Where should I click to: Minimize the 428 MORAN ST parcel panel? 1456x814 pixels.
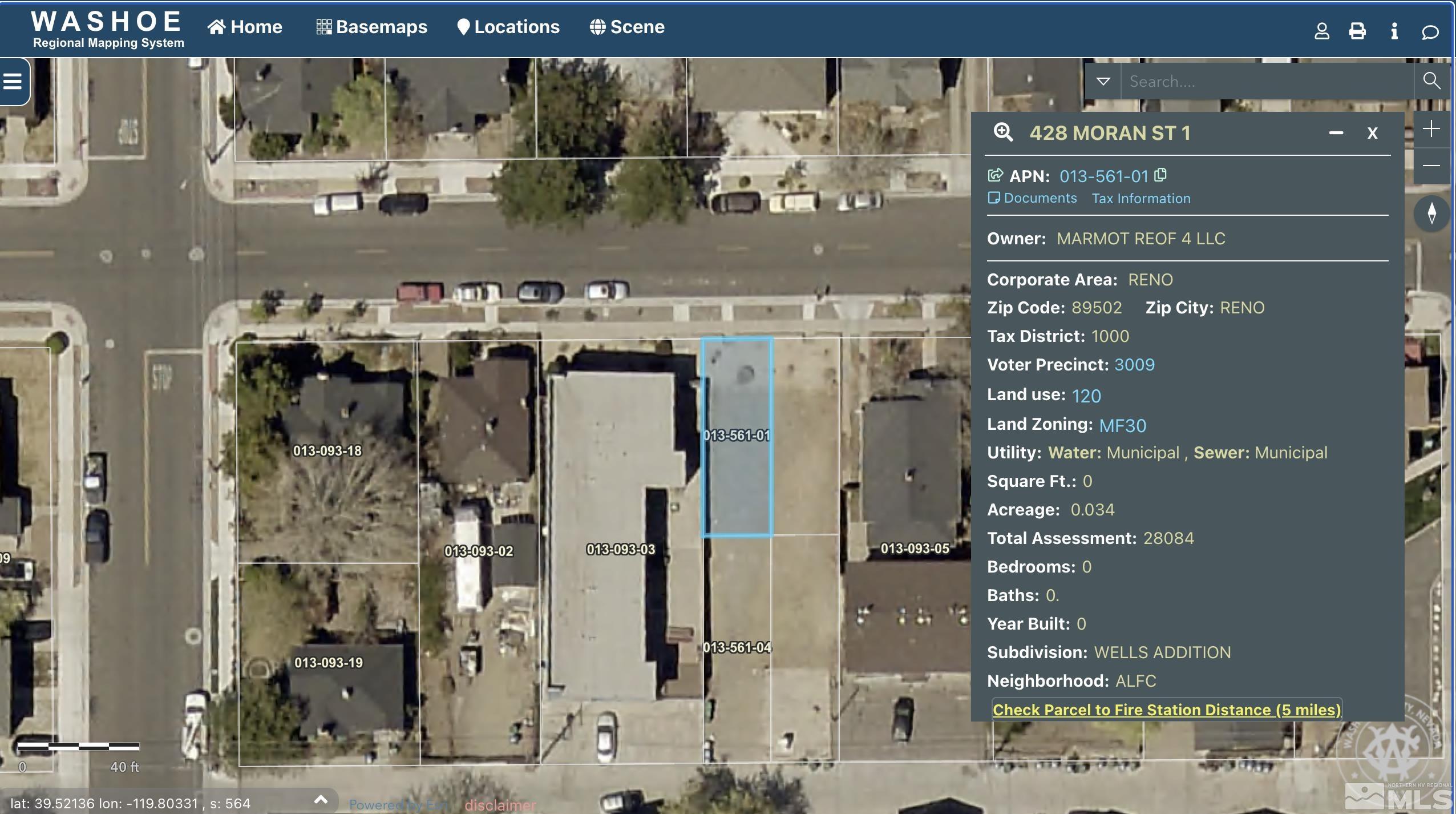tap(1336, 133)
